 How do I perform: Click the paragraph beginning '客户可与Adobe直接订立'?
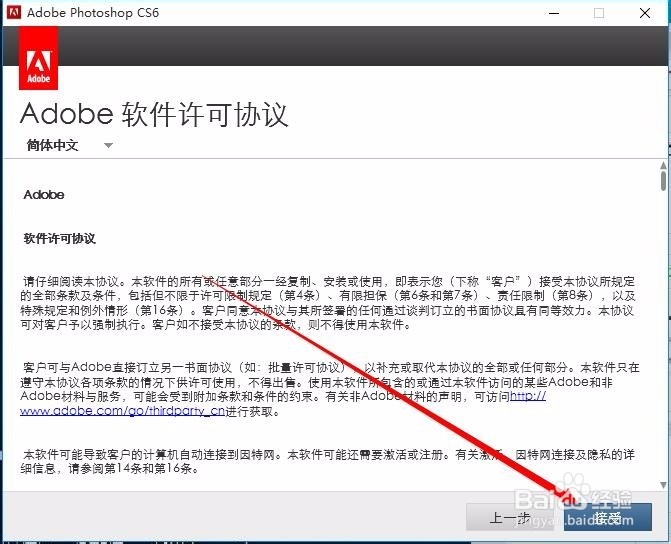click(330, 389)
